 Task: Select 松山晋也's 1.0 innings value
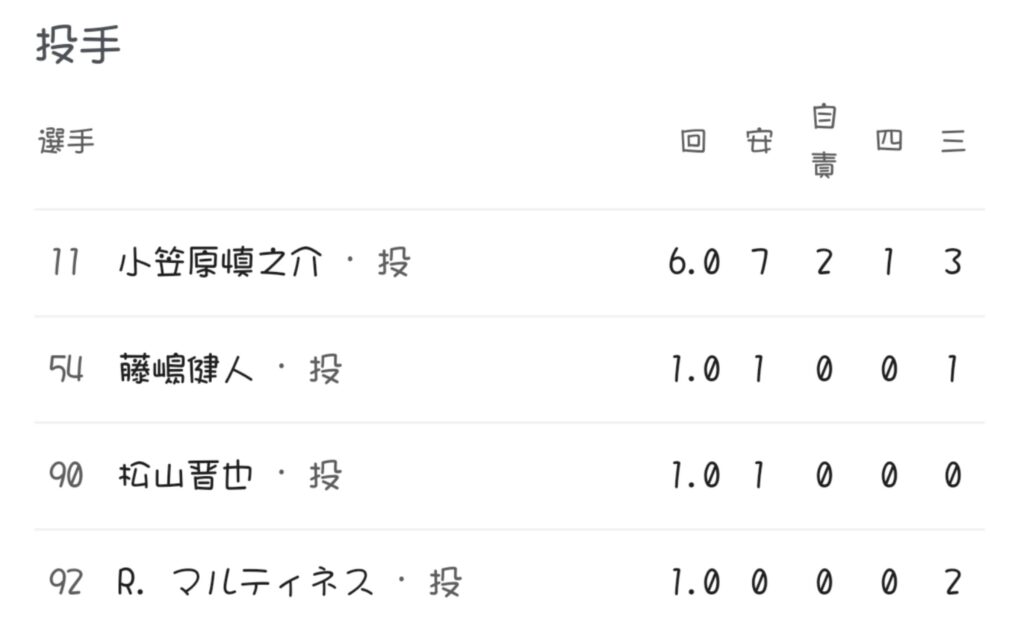coord(694,476)
